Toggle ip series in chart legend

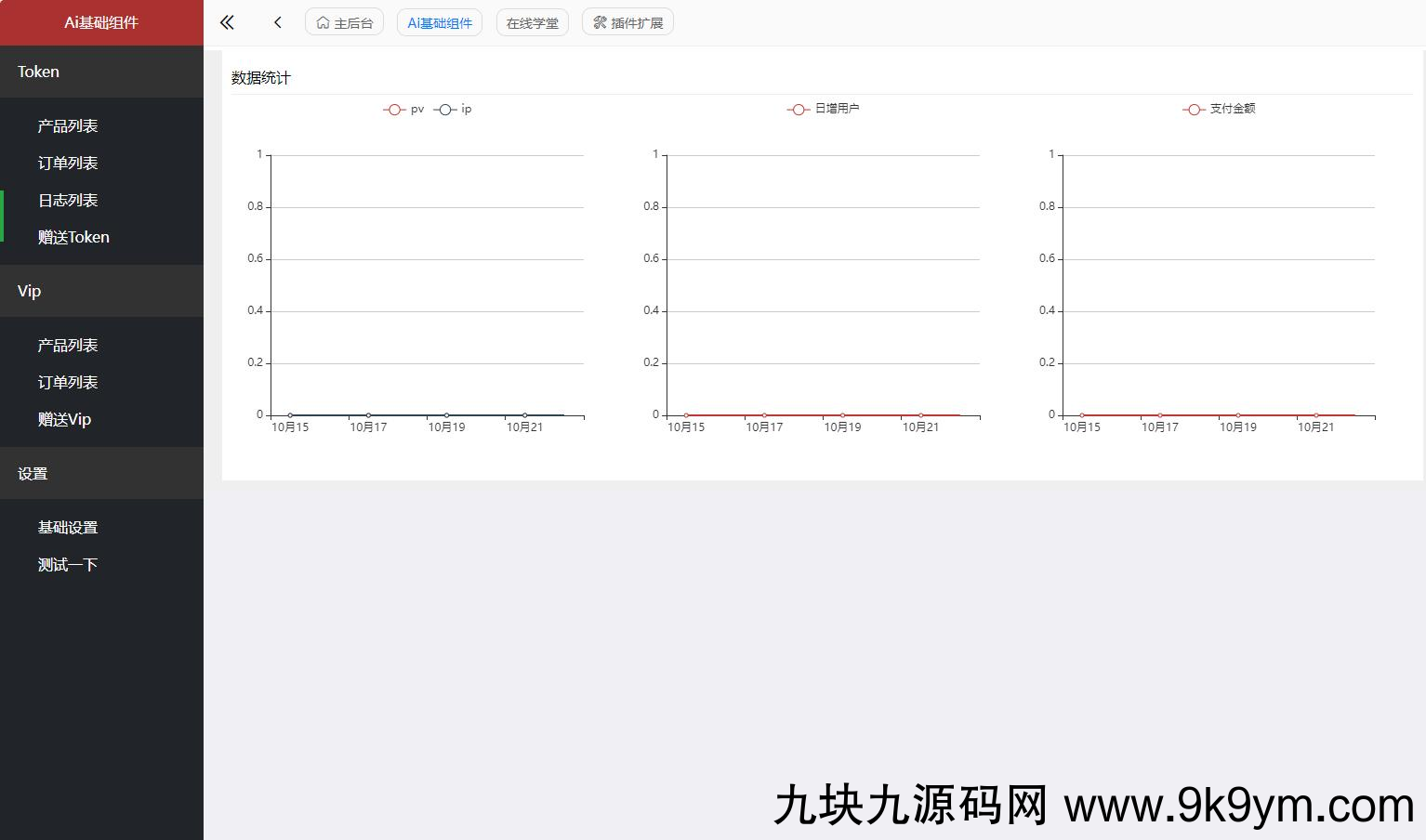tap(454, 110)
